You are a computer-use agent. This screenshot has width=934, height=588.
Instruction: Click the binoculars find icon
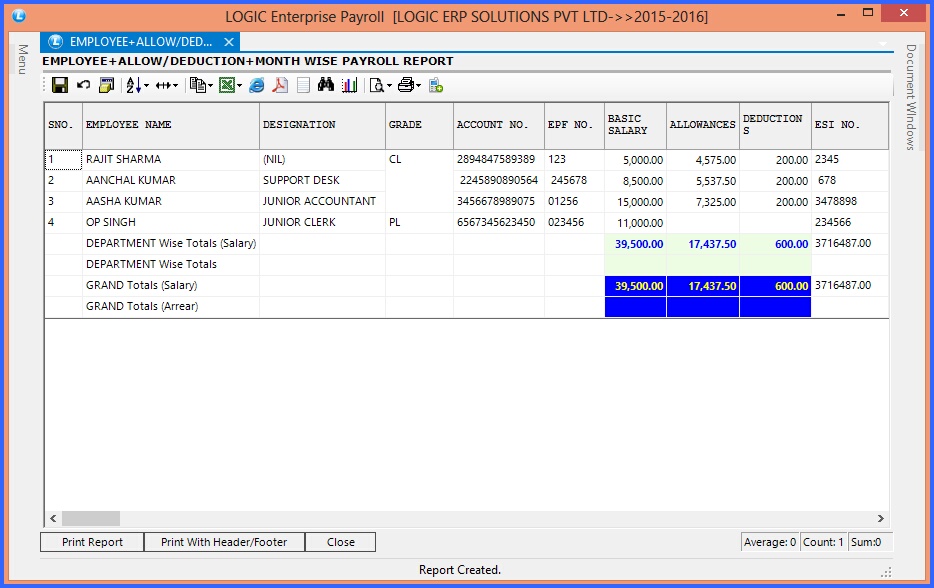click(326, 85)
